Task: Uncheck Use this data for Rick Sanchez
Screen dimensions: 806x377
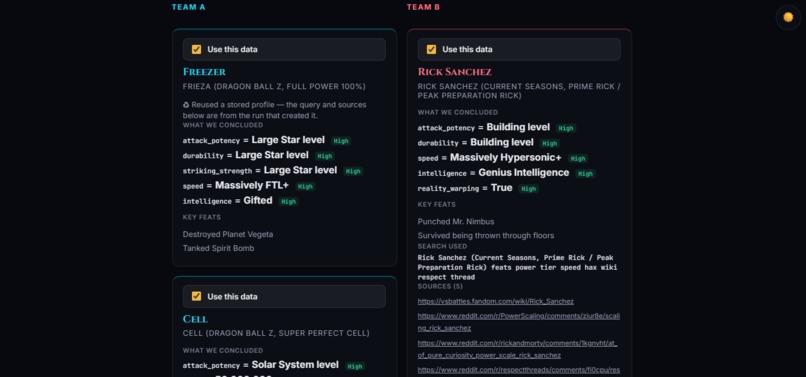Action: click(x=431, y=49)
